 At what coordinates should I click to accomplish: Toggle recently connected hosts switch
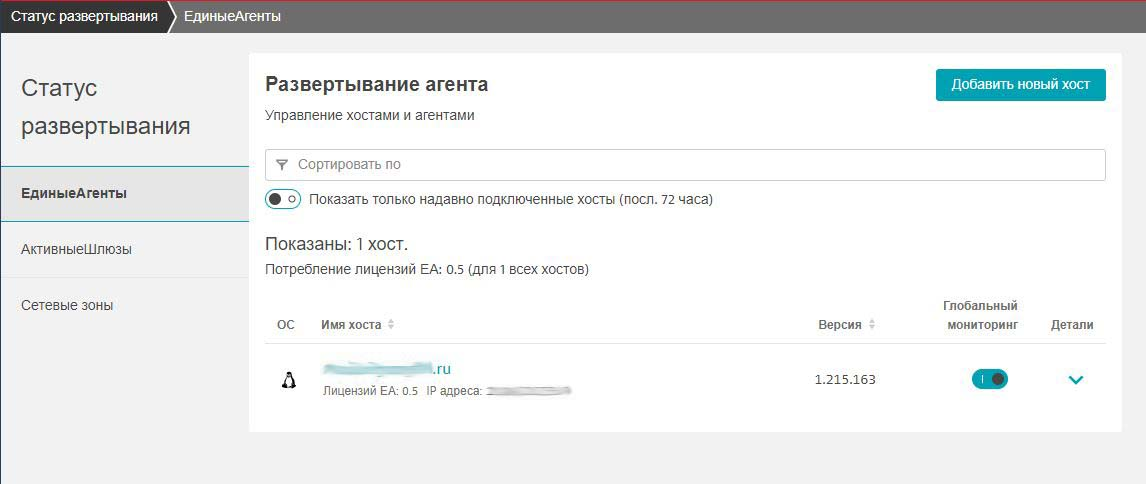pos(283,199)
